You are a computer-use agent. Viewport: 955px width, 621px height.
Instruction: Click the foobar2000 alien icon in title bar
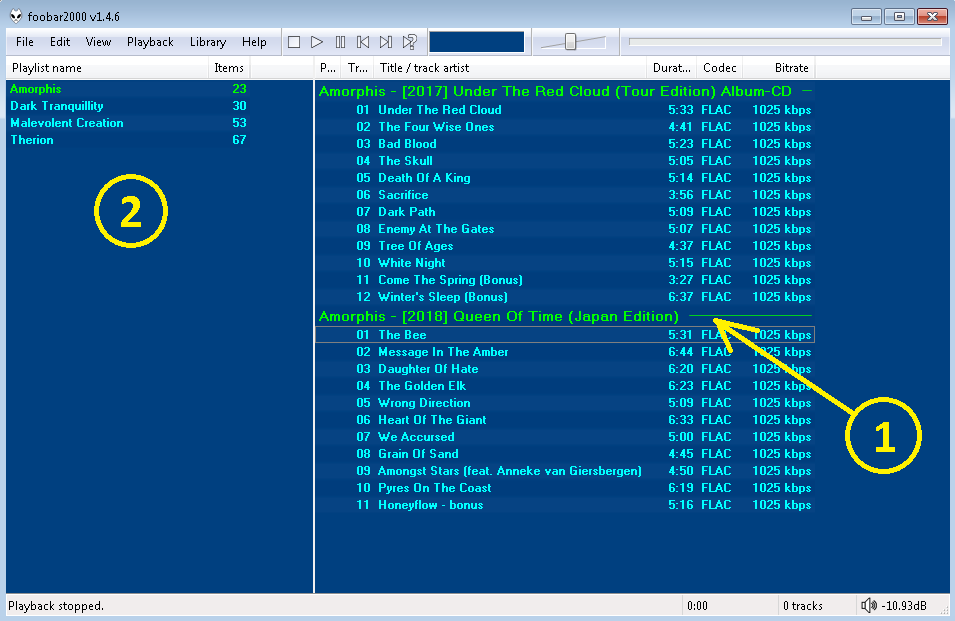[16, 16]
